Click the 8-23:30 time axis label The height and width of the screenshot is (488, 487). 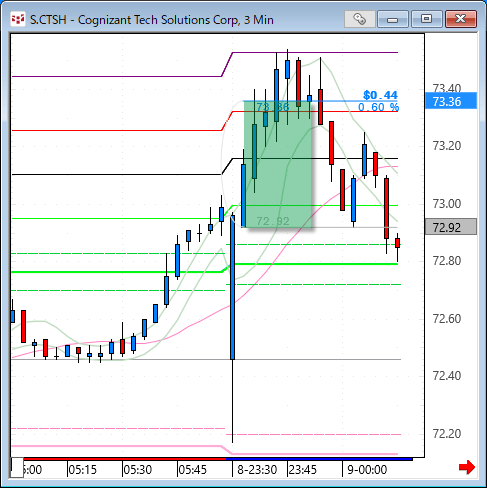[x=257, y=470]
